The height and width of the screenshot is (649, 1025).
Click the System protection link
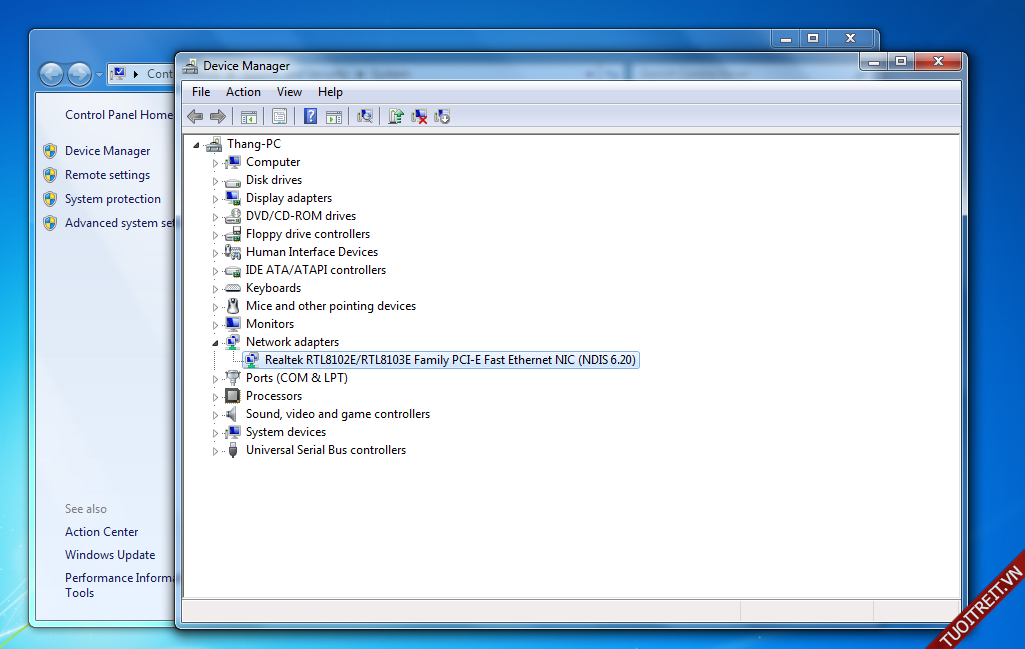tap(112, 199)
